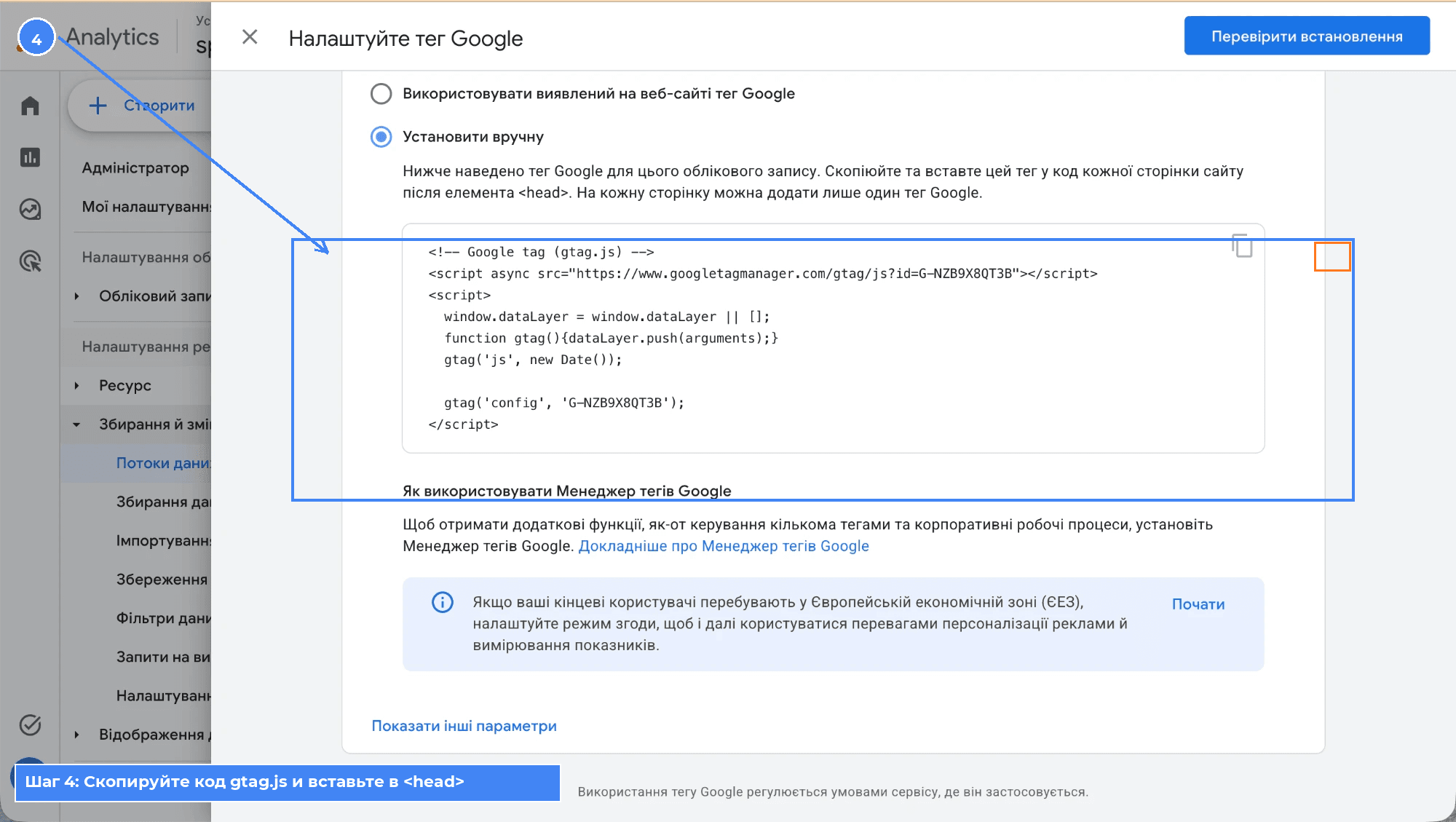The width and height of the screenshot is (1456, 822).
Task: Click the Налаштуйте тег Google panel title
Action: tap(405, 39)
